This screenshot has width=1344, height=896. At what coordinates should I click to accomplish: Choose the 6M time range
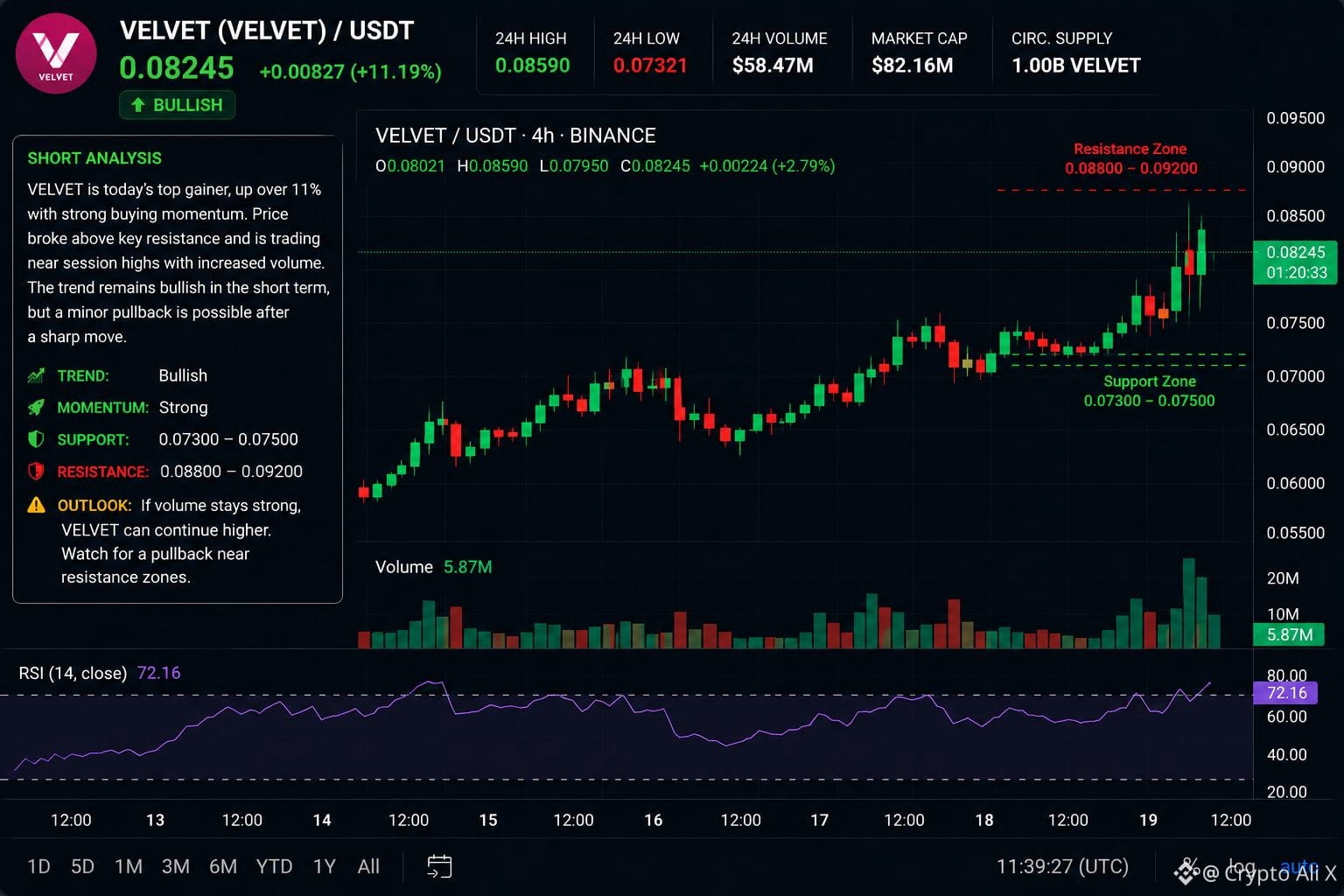[x=223, y=866]
